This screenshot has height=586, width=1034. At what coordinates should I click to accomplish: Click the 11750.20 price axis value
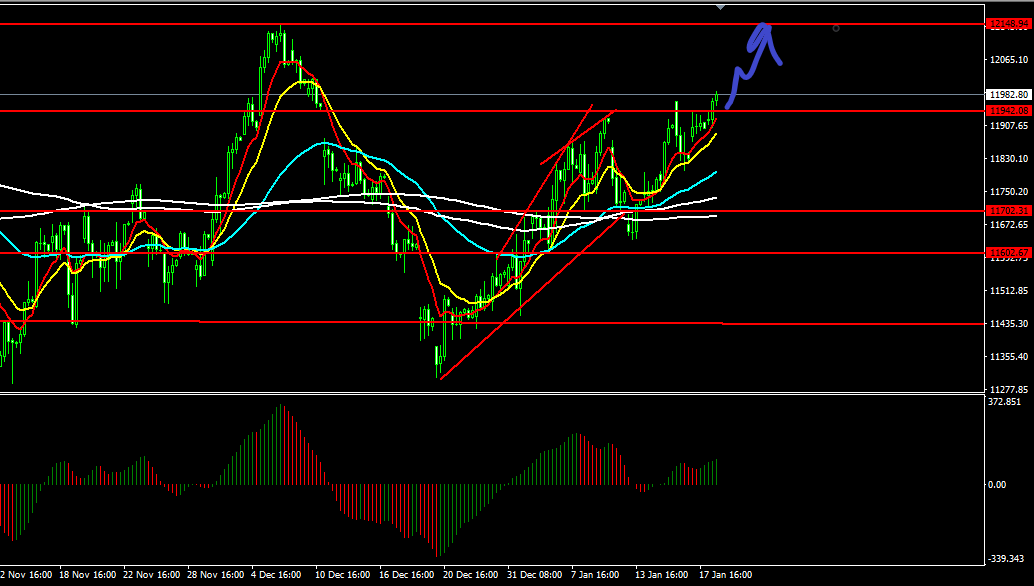click(1009, 191)
